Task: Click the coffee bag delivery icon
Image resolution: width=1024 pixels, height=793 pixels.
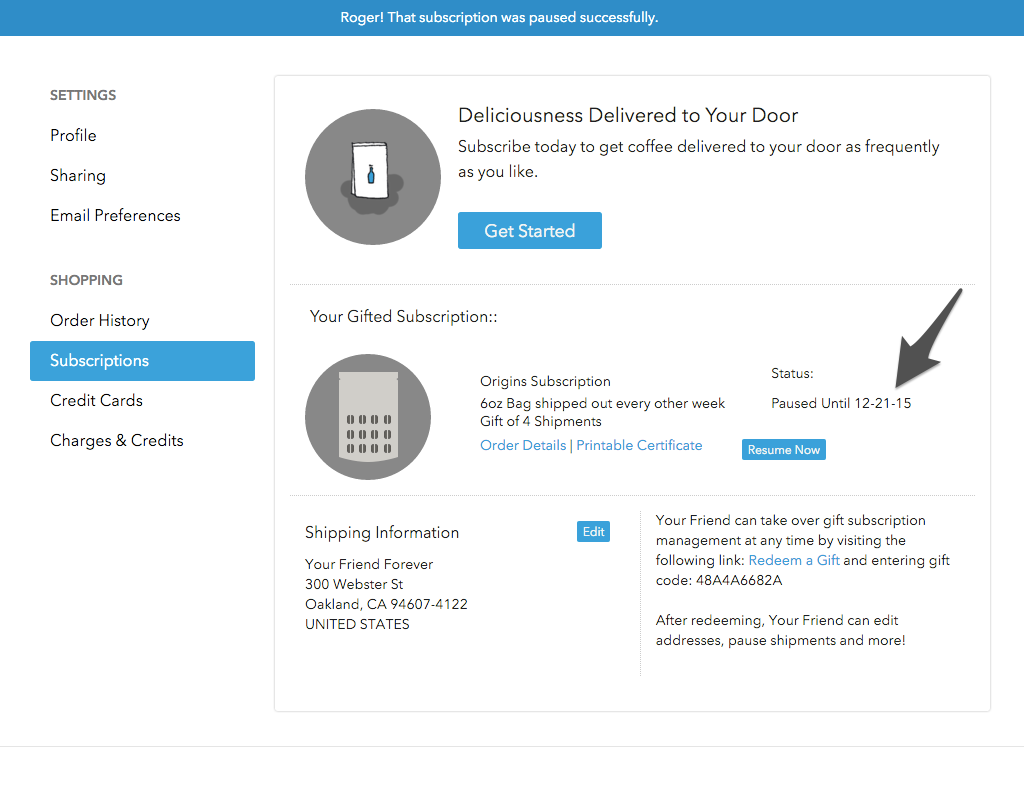Action: point(373,177)
